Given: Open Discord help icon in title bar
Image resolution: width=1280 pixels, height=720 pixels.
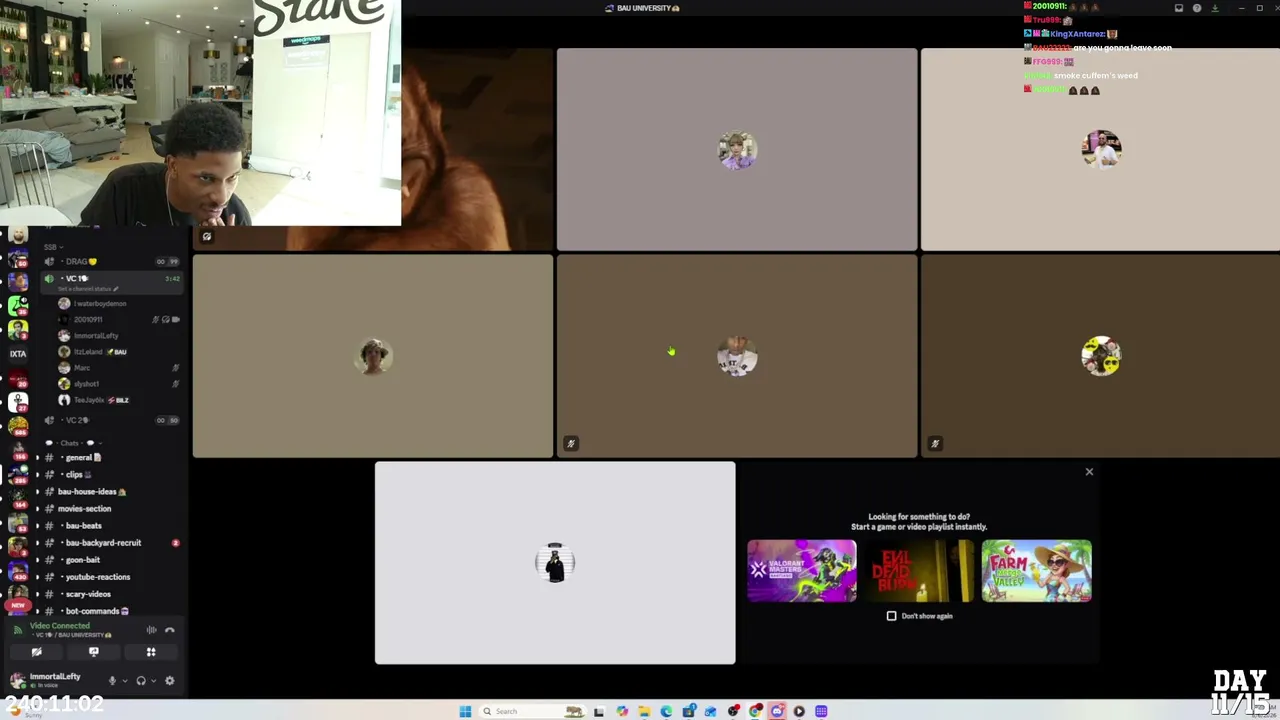Looking at the screenshot, I should coord(1197,8).
